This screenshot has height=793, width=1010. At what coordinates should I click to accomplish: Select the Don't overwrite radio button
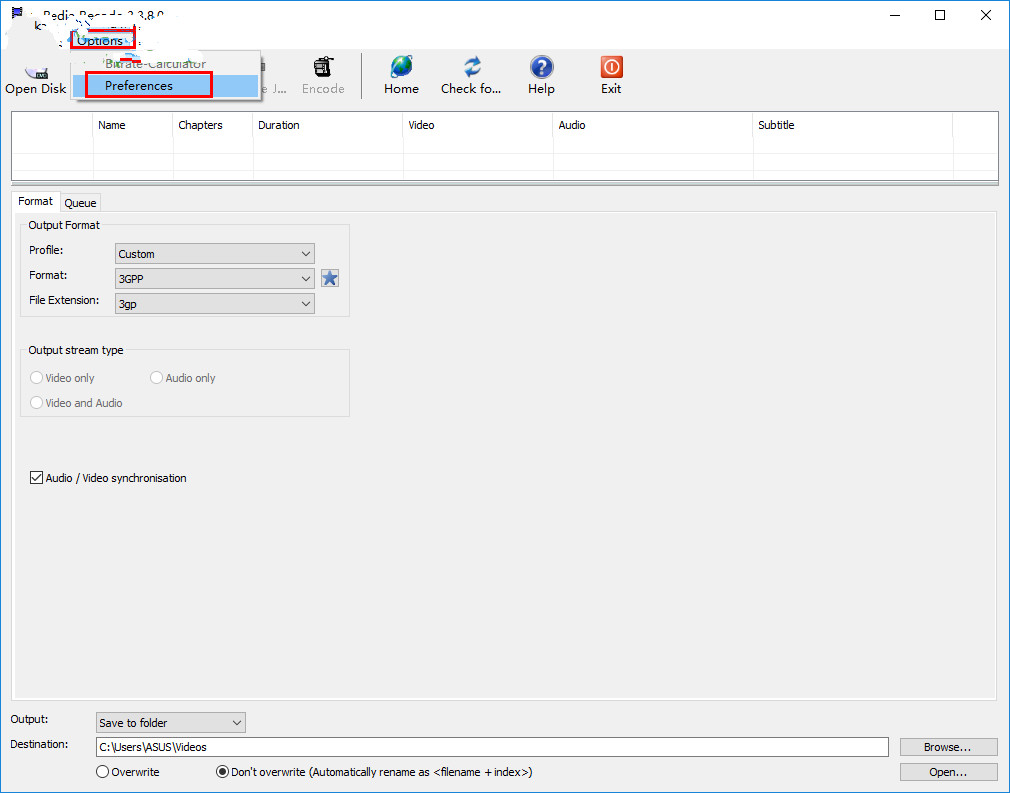point(223,772)
